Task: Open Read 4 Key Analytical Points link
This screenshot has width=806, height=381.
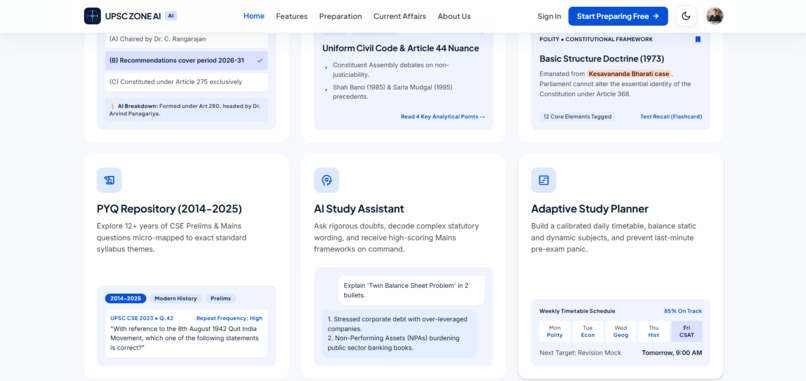Action: point(443,117)
